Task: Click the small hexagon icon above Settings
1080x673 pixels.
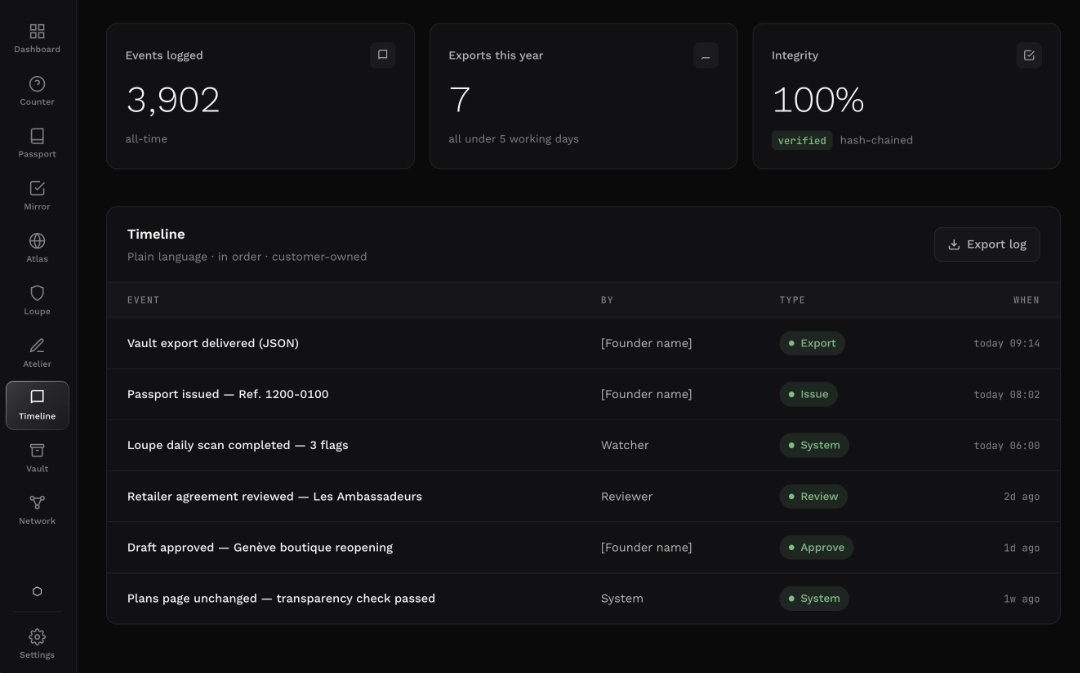Action: [37, 591]
